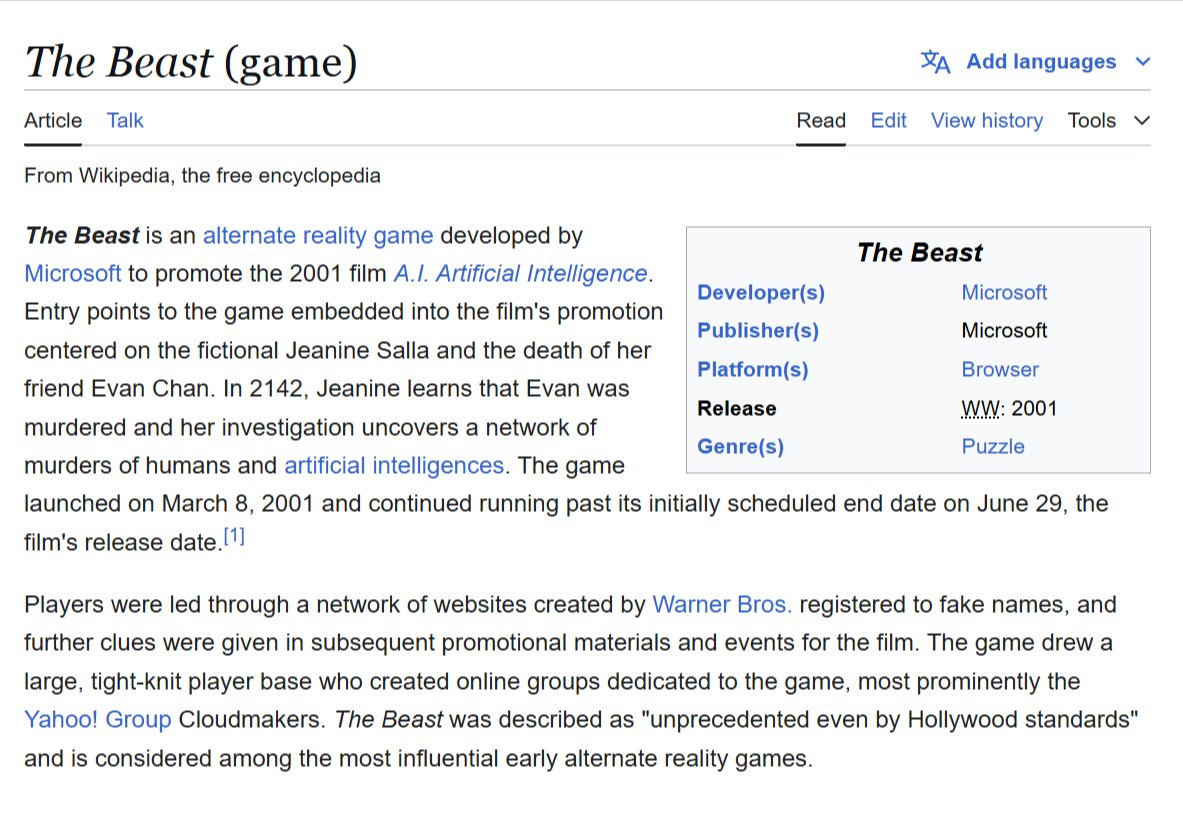Click the Developer(s) infobox label link
Viewport: 1183px width, 819px height.
pyautogui.click(x=760, y=293)
